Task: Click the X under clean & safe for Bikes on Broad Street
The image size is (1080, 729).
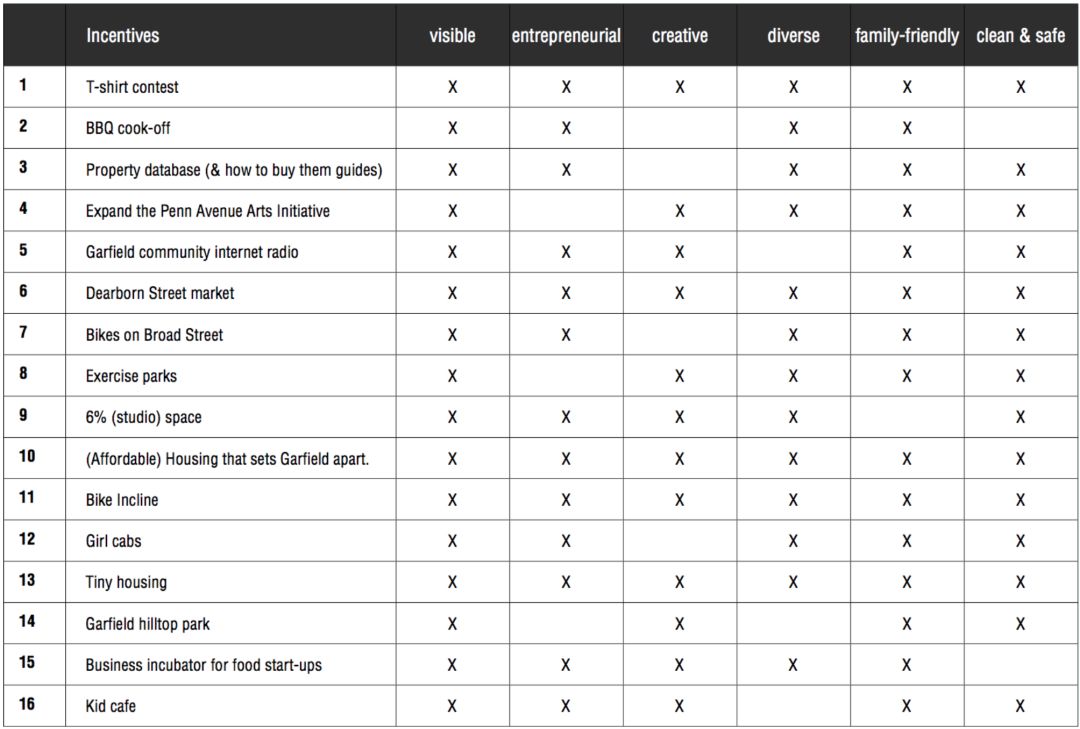Action: (1021, 335)
